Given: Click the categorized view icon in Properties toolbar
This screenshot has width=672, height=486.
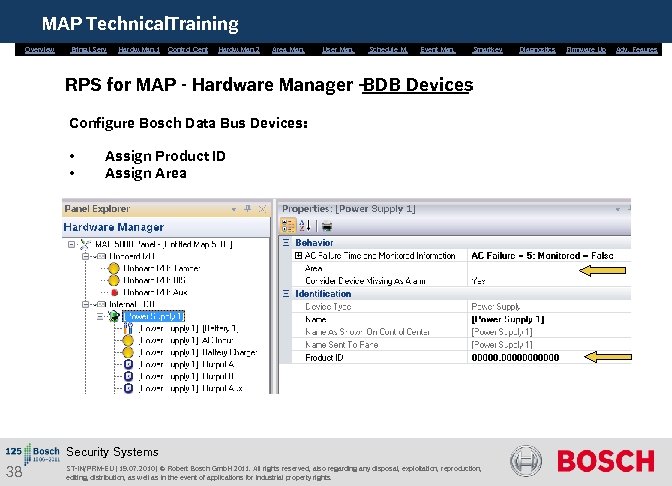Looking at the screenshot, I should coord(288,226).
